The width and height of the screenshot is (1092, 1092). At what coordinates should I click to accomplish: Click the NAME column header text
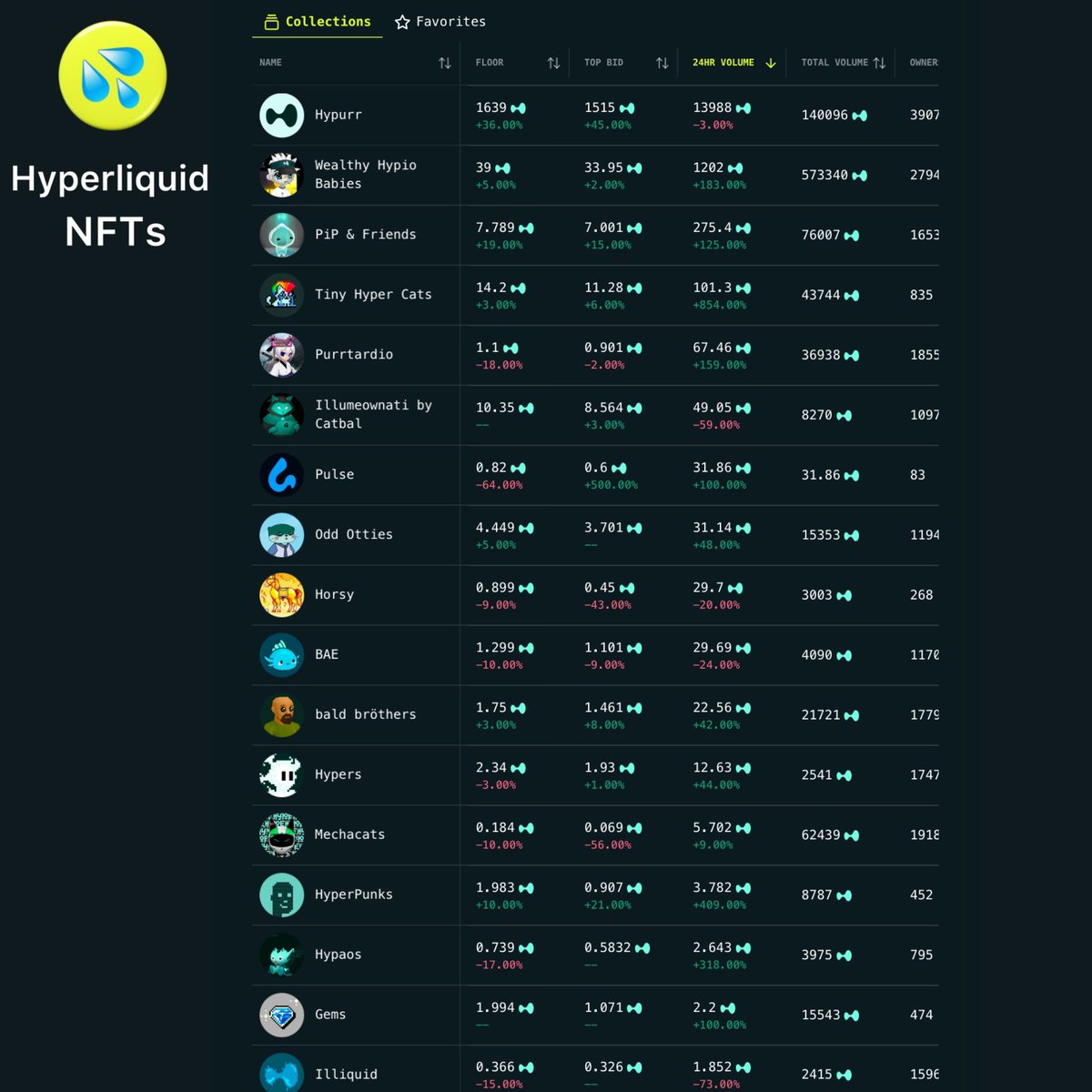point(270,63)
